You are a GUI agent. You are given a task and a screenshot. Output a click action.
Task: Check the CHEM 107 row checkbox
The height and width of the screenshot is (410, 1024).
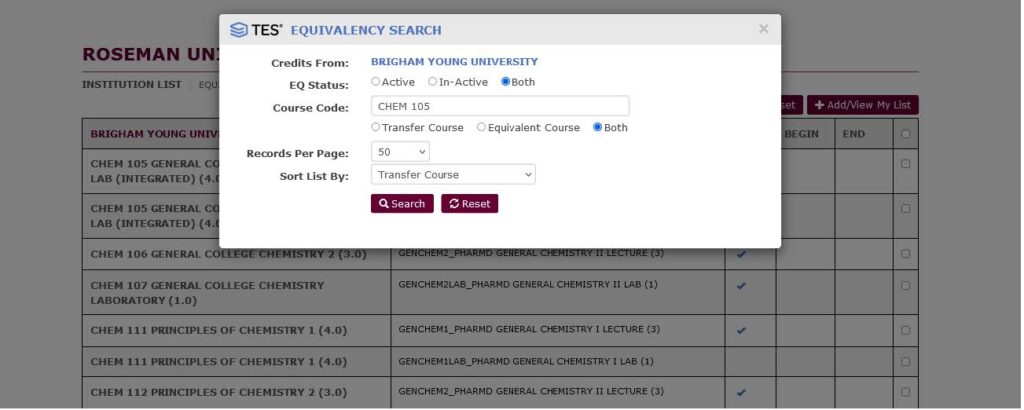[905, 285]
